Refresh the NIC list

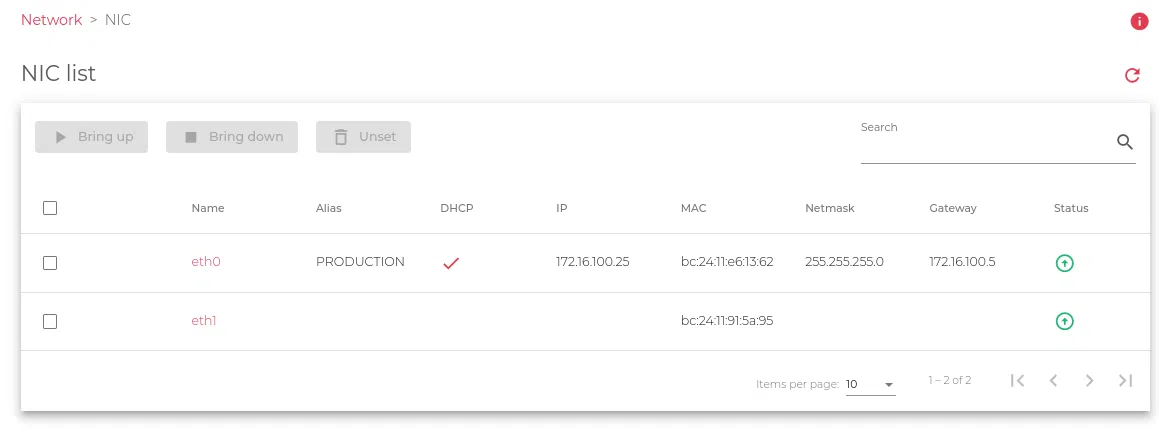1132,75
